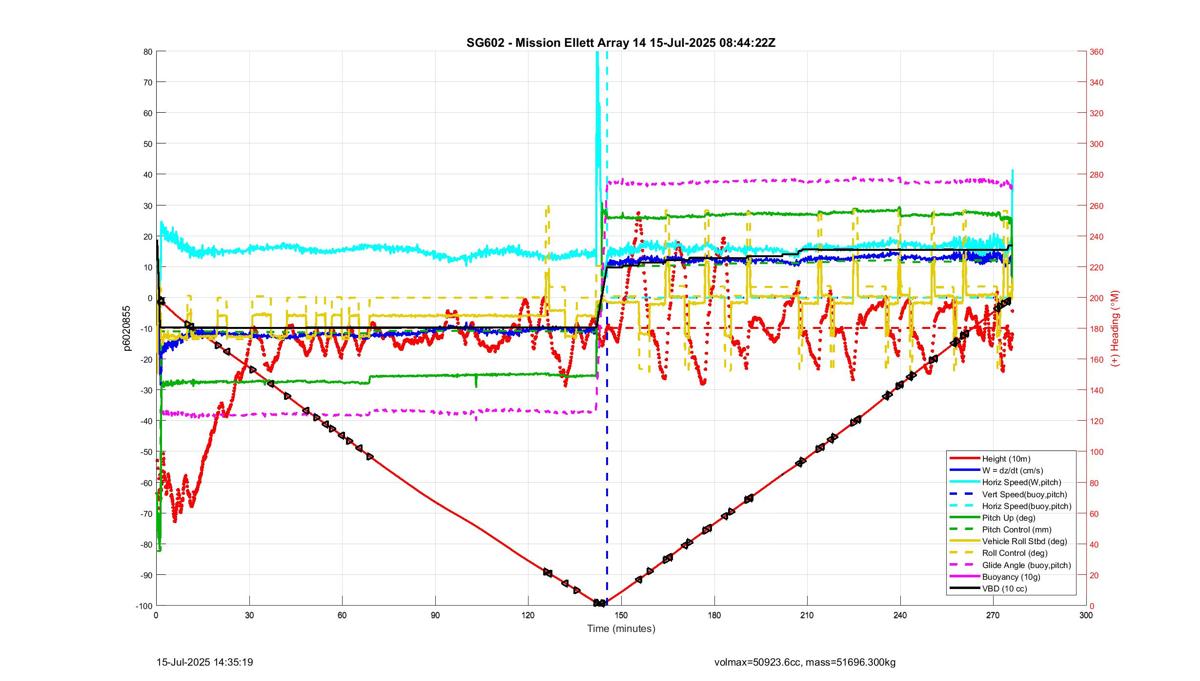Select left axis tick label '-50'
1200x681 pixels.
[144, 452]
